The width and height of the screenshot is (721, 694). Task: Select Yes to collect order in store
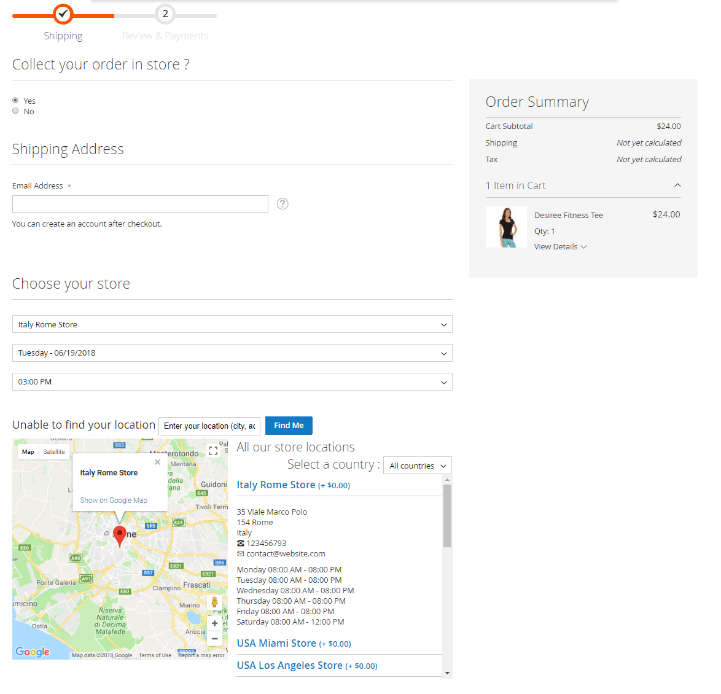(16, 100)
